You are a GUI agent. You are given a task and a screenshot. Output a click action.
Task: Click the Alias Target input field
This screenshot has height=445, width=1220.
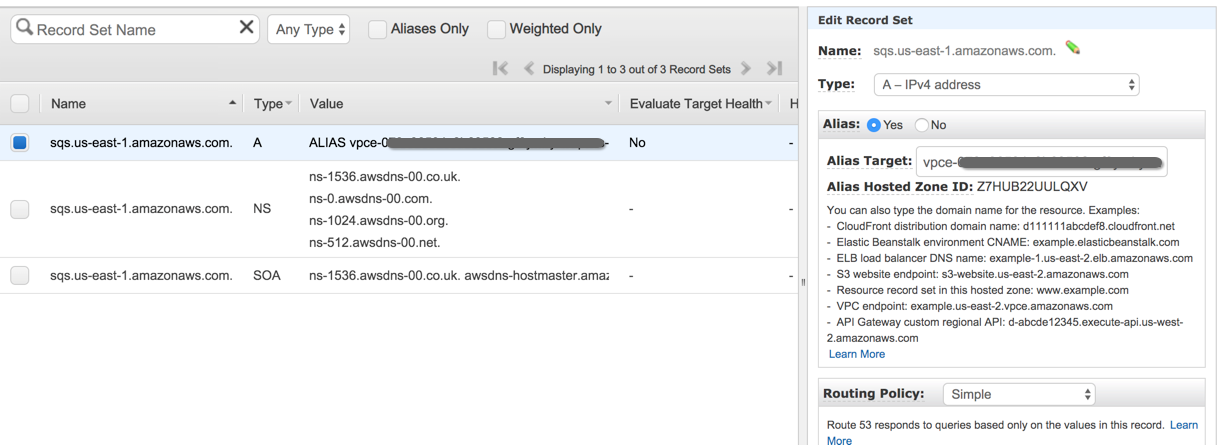[x=1040, y=161]
